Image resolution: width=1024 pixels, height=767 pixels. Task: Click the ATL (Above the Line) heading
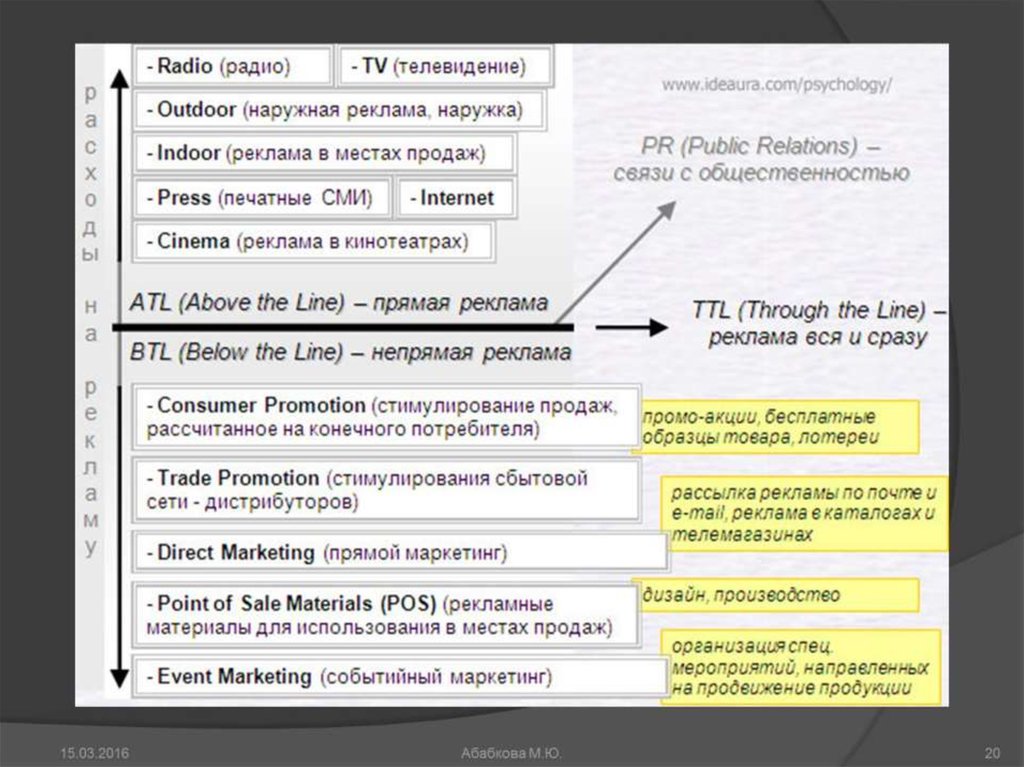coord(338,302)
